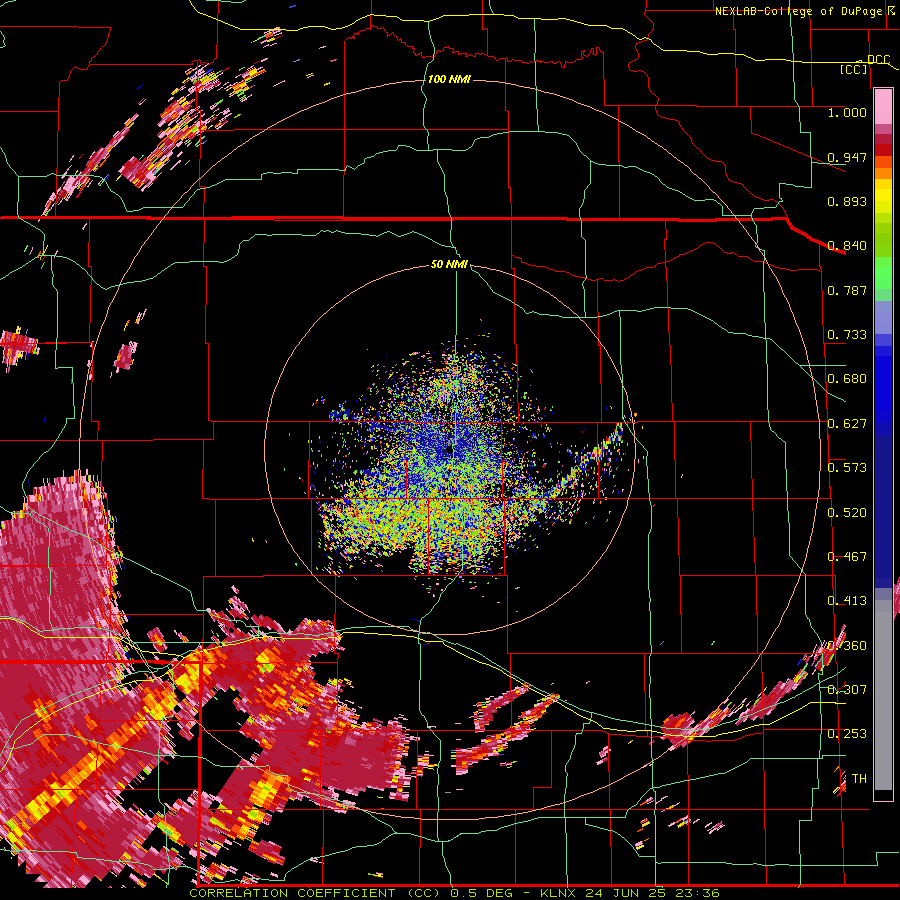Click the 0.307 scale value
900x900 pixels.
847,689
